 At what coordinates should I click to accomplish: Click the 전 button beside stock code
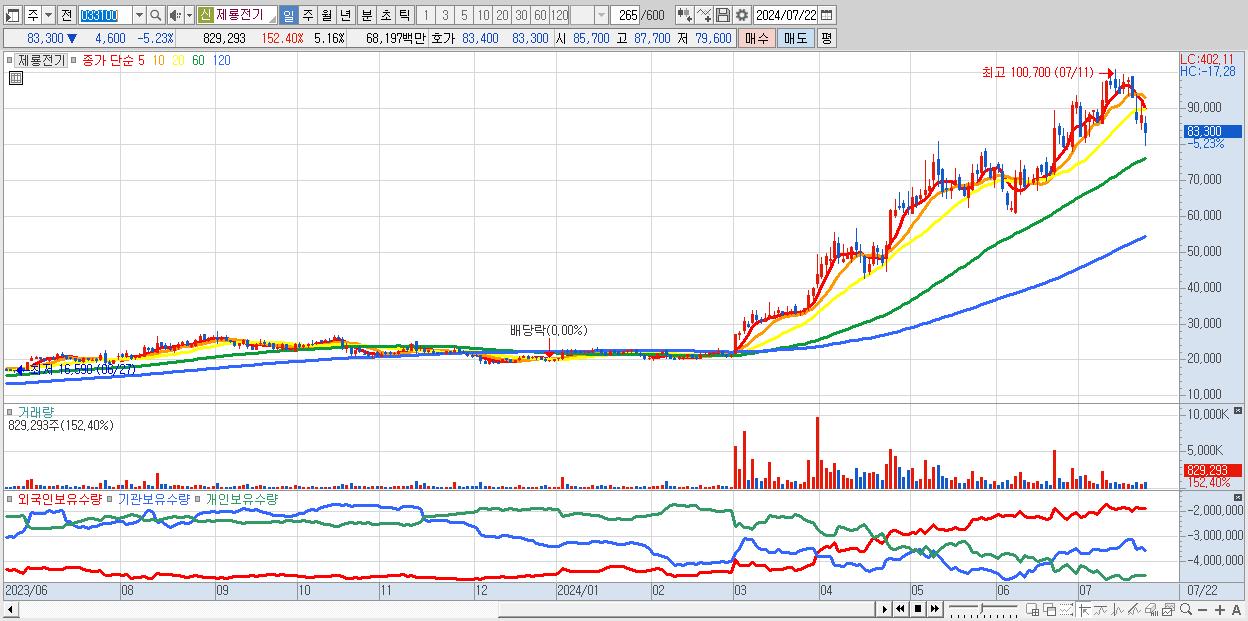pyautogui.click(x=66, y=15)
